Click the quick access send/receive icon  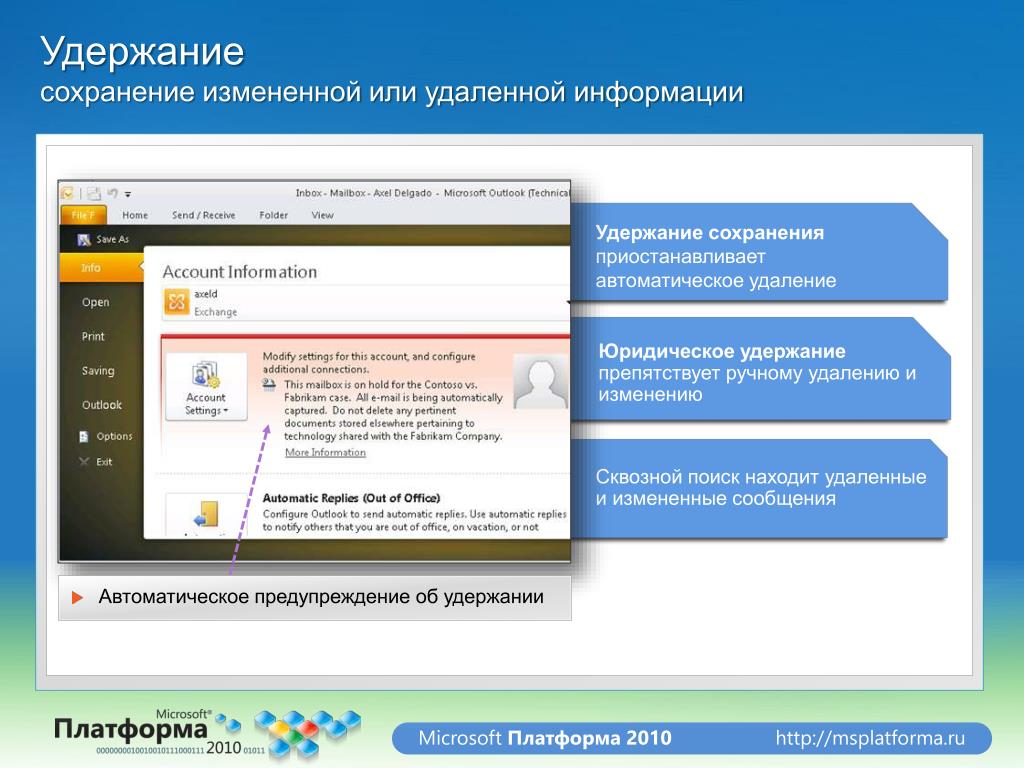click(94, 193)
